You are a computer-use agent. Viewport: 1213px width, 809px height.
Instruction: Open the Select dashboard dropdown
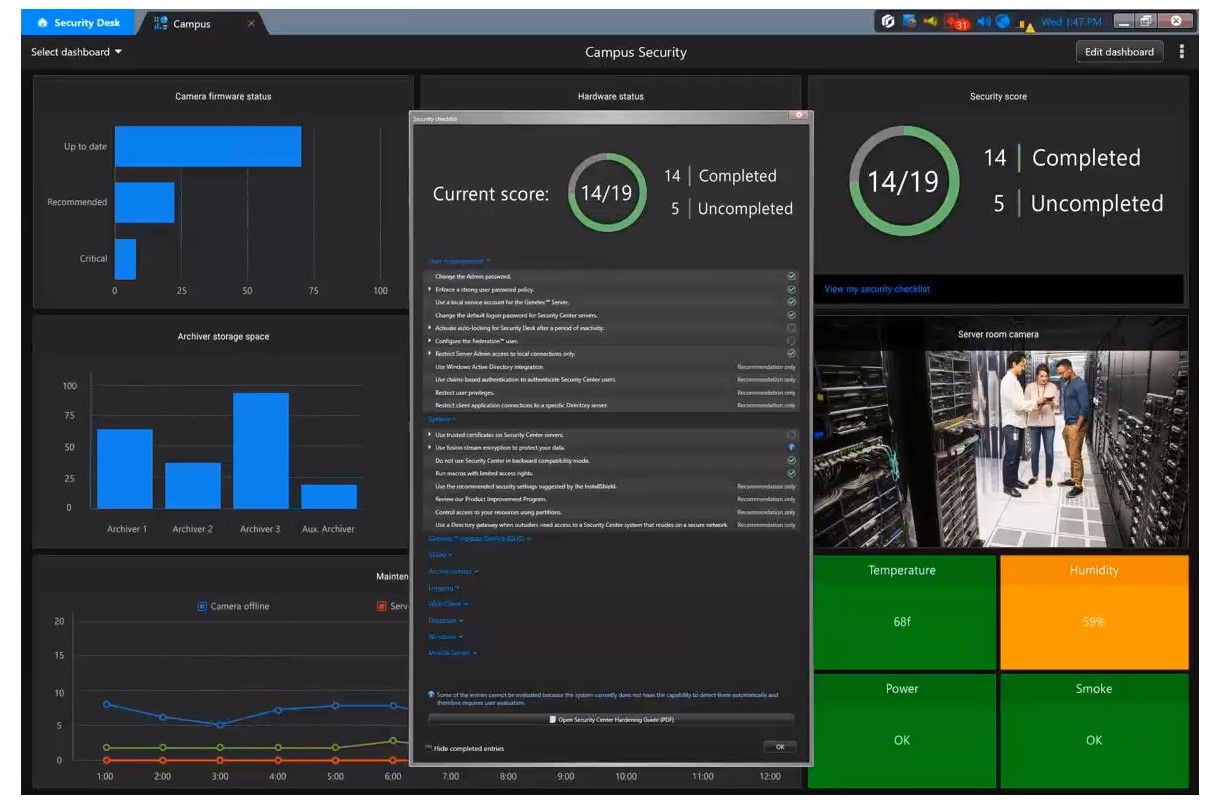[x=76, y=52]
